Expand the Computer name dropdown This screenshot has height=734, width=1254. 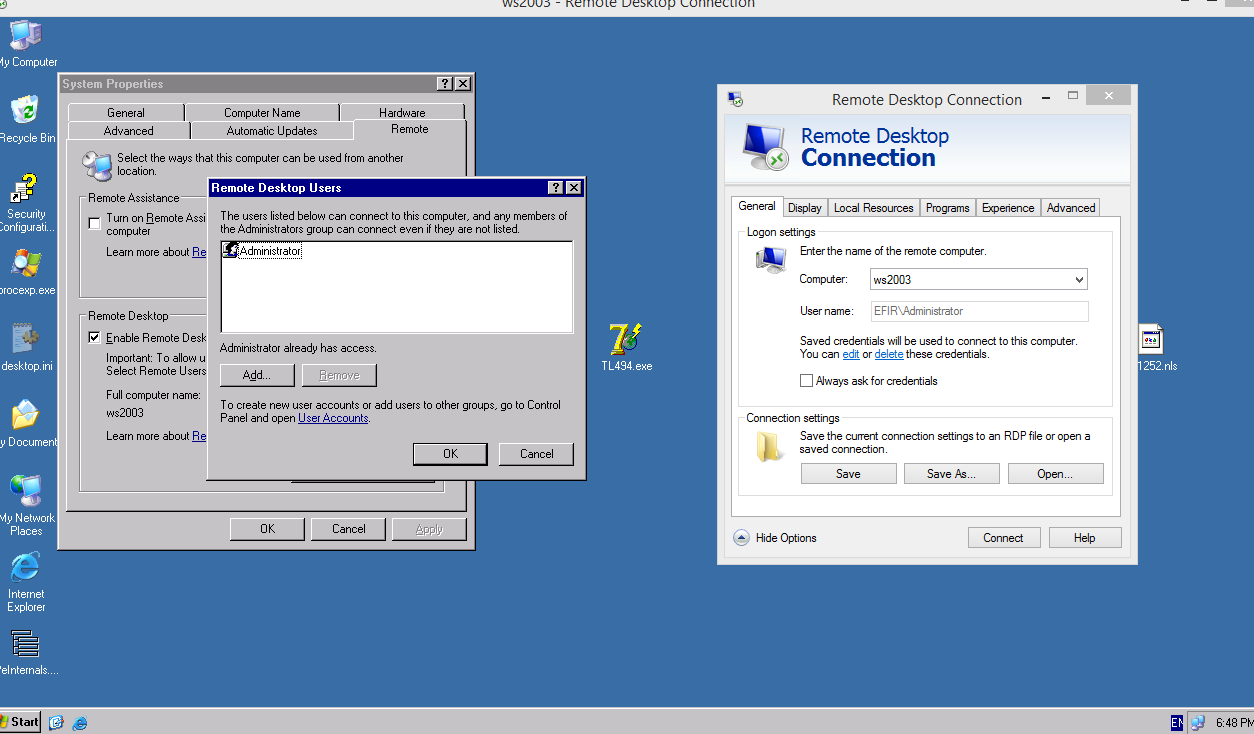click(1079, 280)
